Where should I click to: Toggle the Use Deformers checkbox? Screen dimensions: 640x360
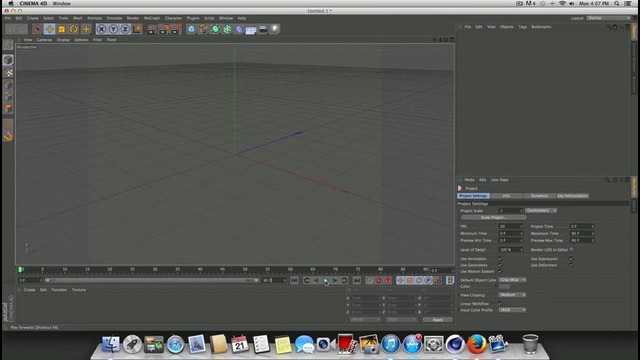click(x=571, y=265)
